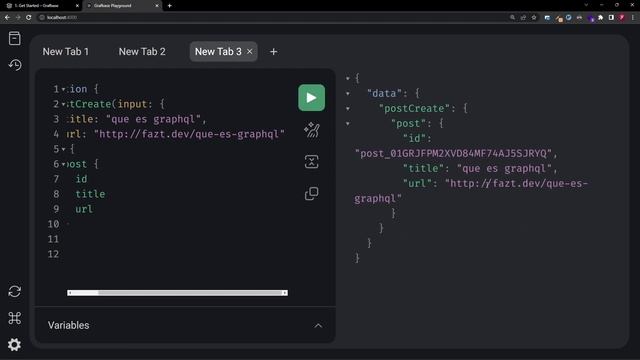The height and width of the screenshot is (360, 640).
Task: Collapse the fold arrow on editor line 6
Action: coord(63,164)
